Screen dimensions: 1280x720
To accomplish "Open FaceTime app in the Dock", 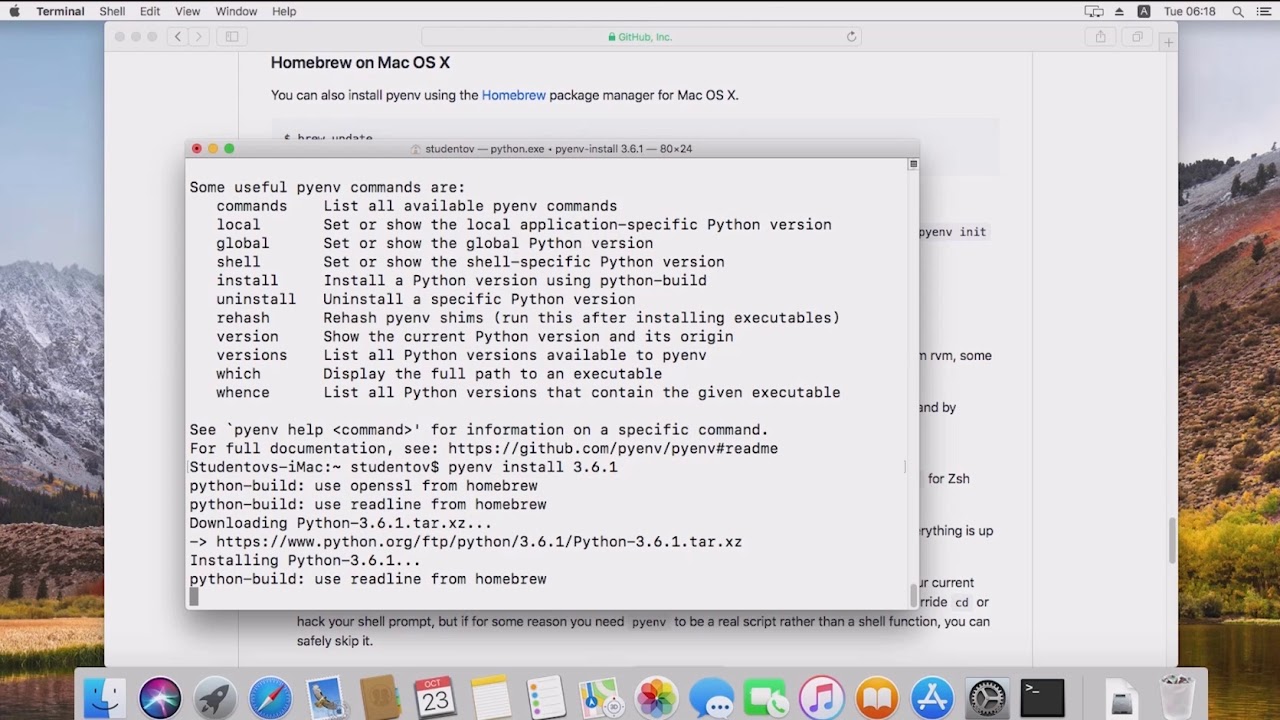I will 766,697.
